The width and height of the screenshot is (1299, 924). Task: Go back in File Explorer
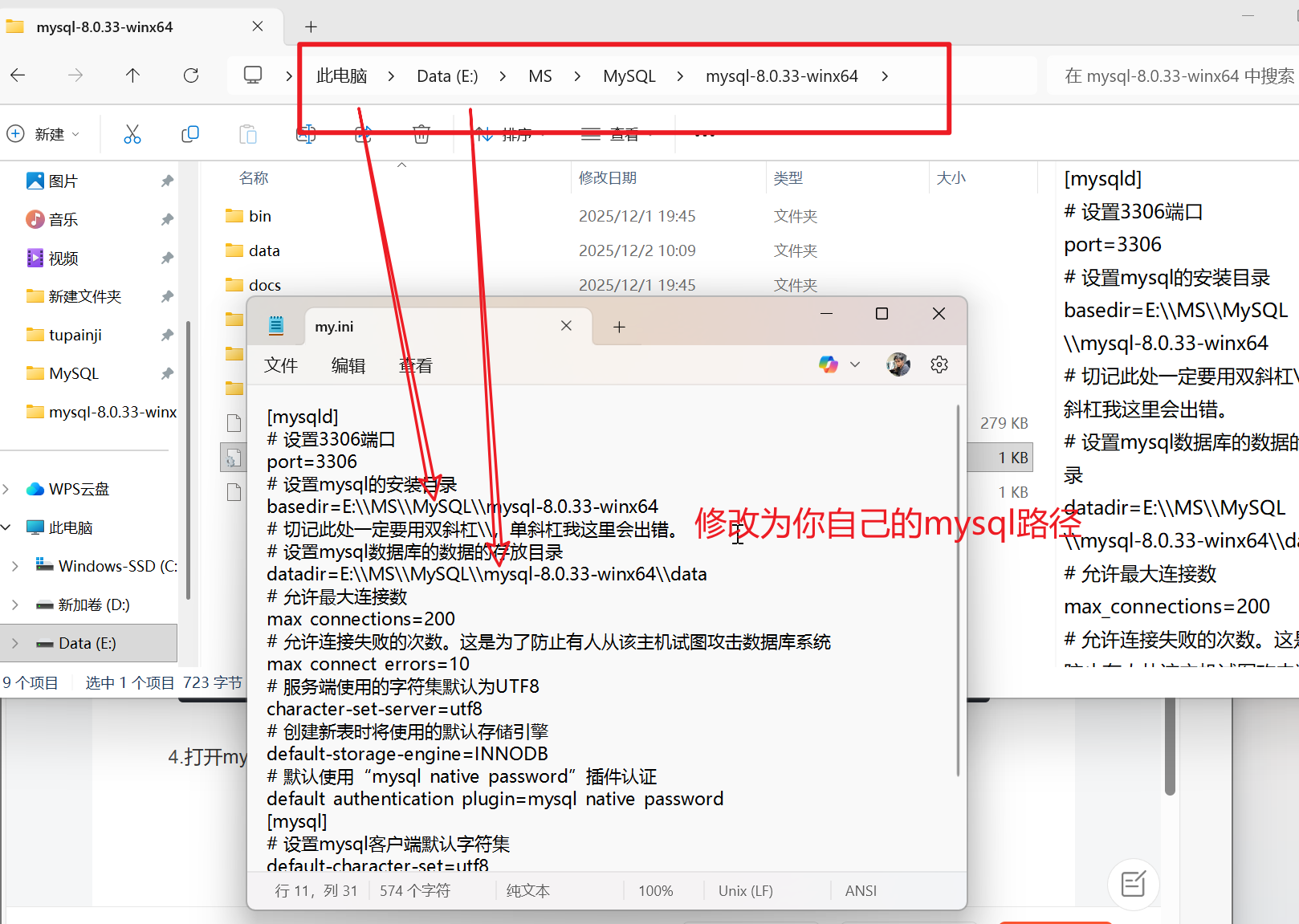tap(18, 75)
